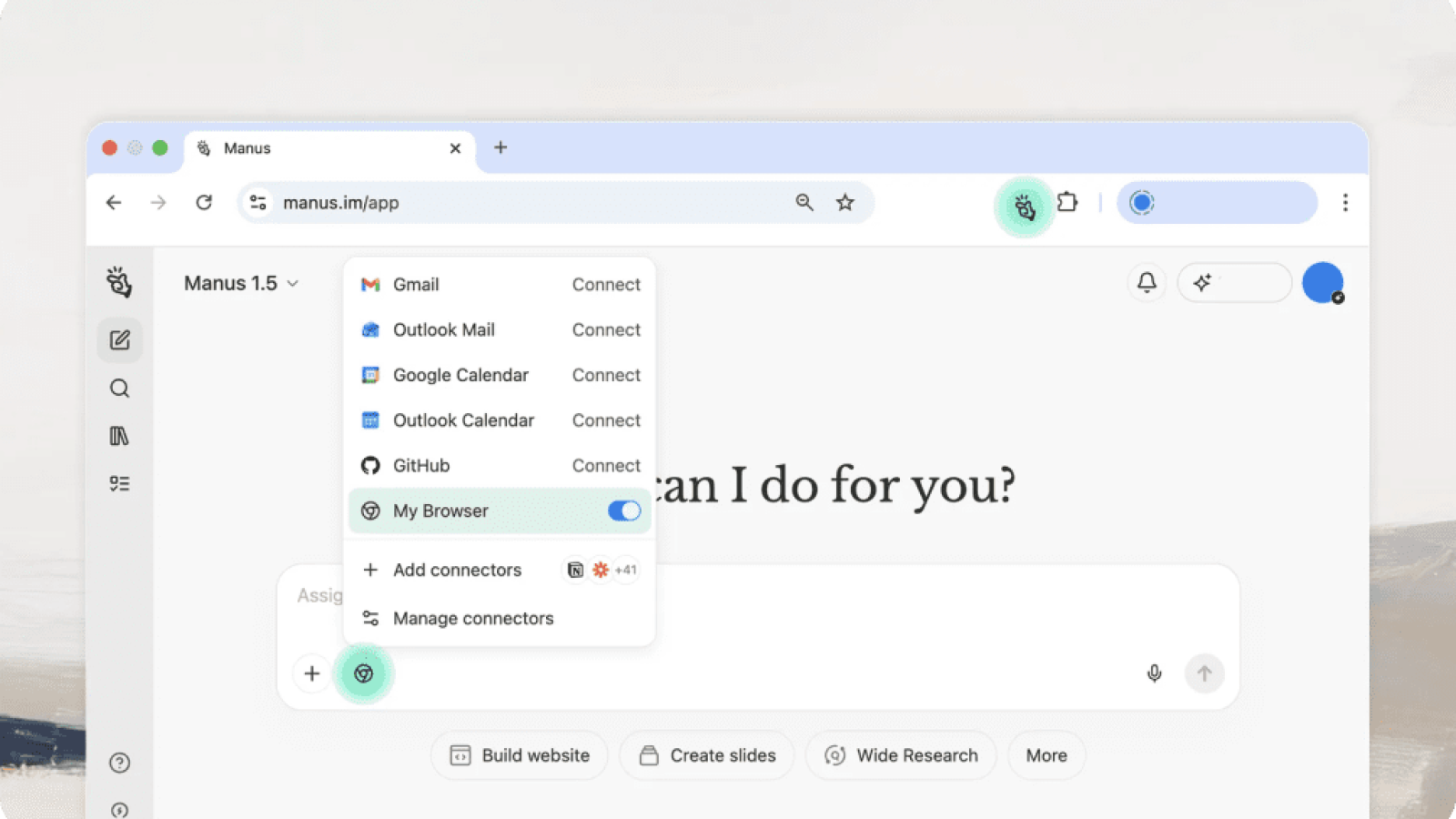The height and width of the screenshot is (819, 1456).
Task: Click the microphone voice input icon
Action: (x=1154, y=673)
